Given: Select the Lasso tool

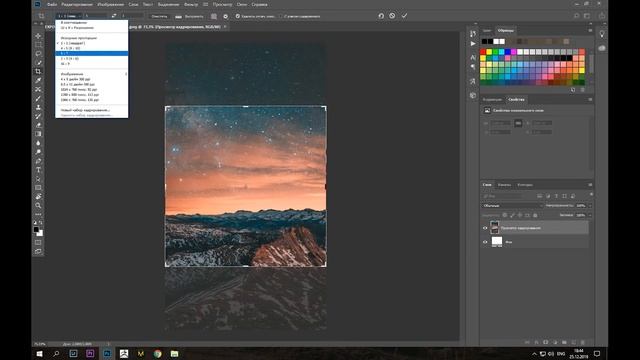Looking at the screenshot, I should point(38,54).
